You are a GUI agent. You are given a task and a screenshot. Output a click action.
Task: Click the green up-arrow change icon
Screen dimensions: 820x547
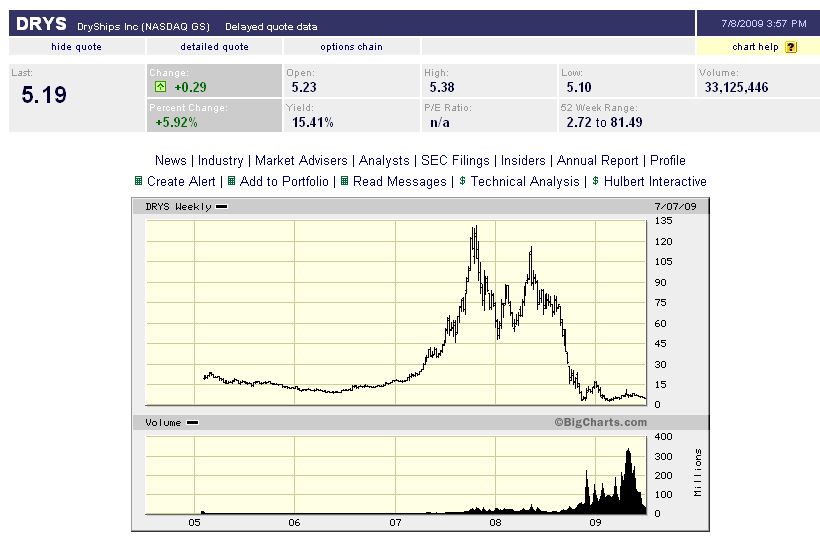point(161,87)
